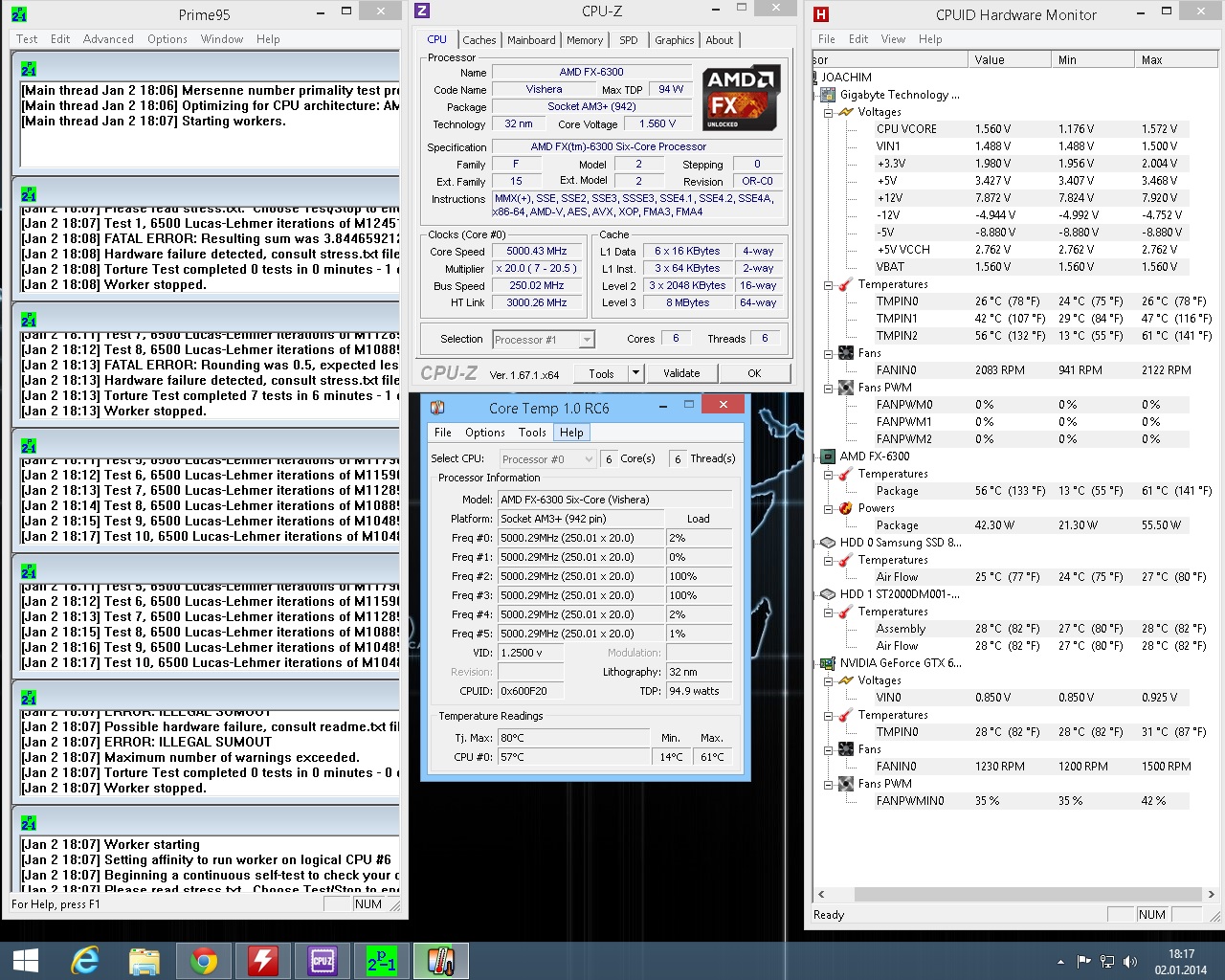1225x980 pixels.
Task: Click the Tools button in CPU-Z
Action: click(601, 373)
